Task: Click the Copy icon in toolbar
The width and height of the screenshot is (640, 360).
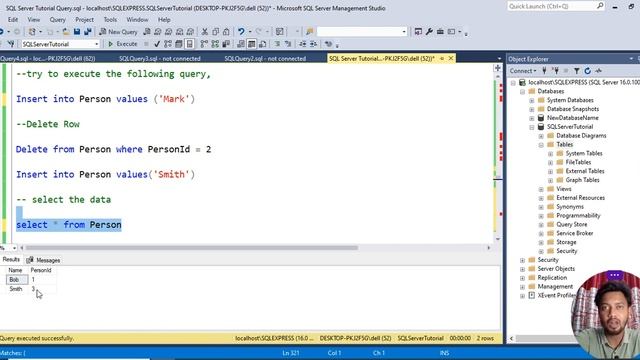Action: 216,31
